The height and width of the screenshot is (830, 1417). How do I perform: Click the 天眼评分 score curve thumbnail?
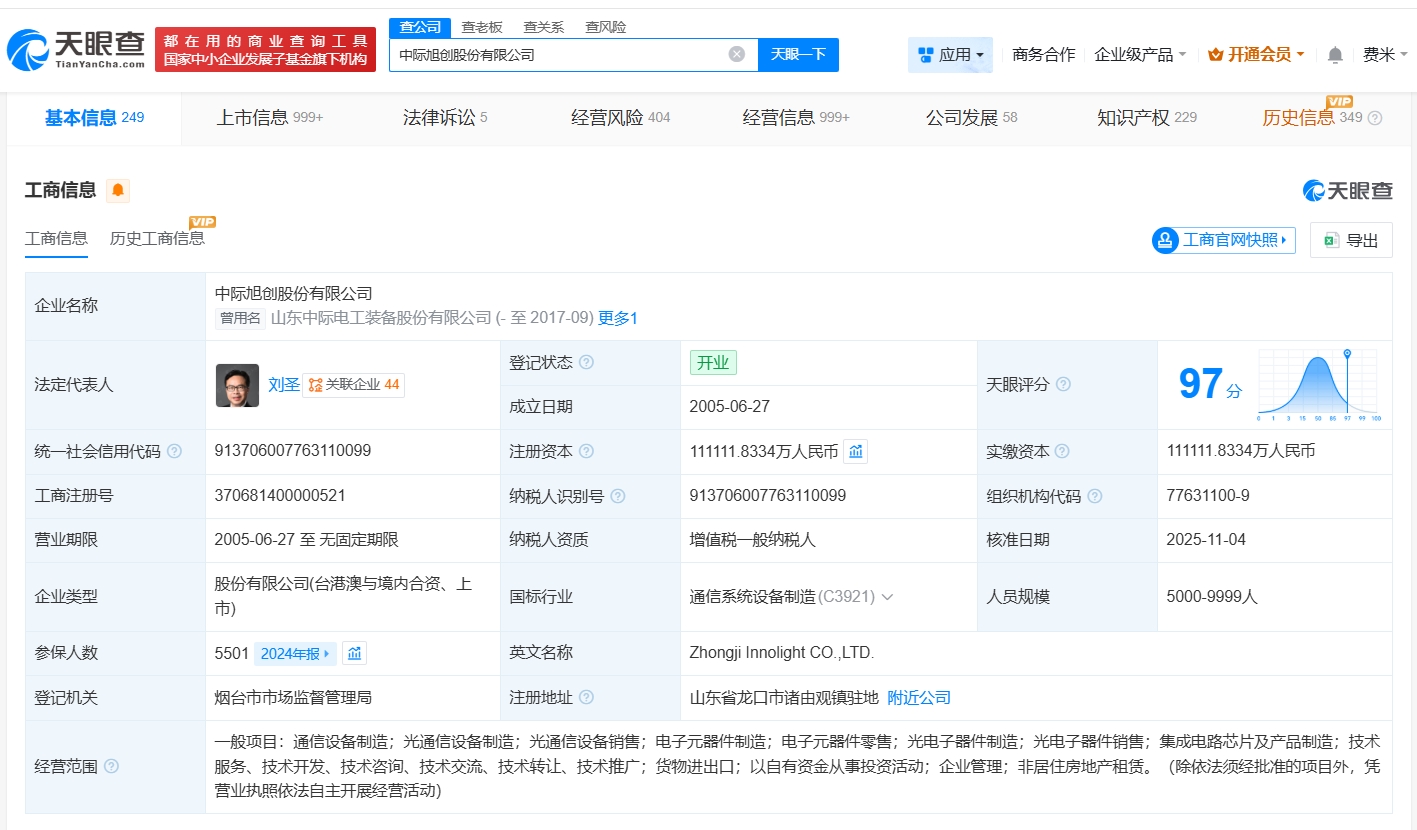[1318, 385]
